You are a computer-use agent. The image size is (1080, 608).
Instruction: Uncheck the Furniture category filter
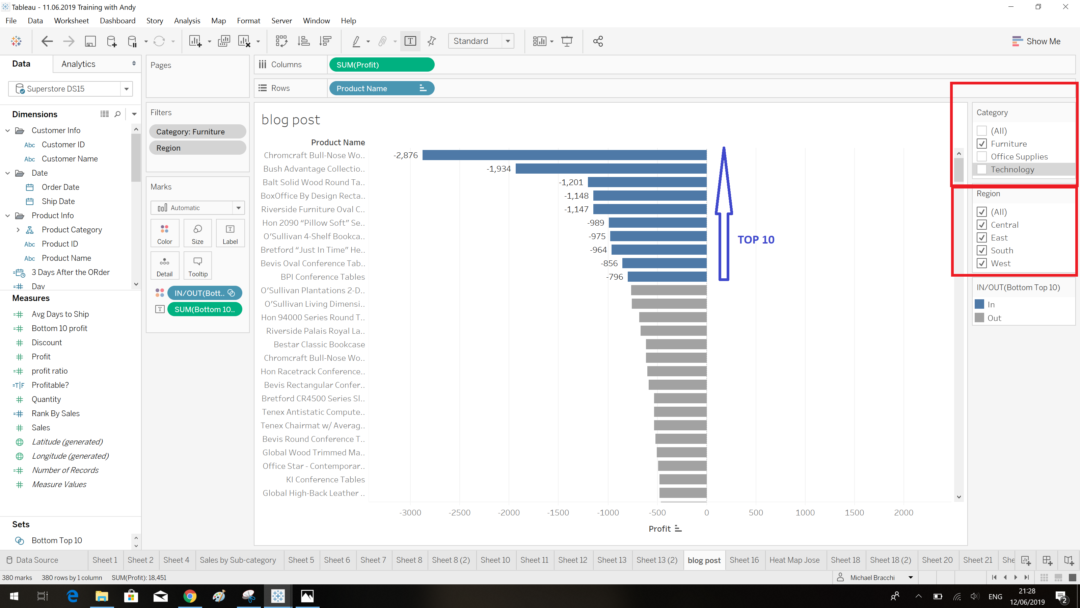[x=981, y=141]
